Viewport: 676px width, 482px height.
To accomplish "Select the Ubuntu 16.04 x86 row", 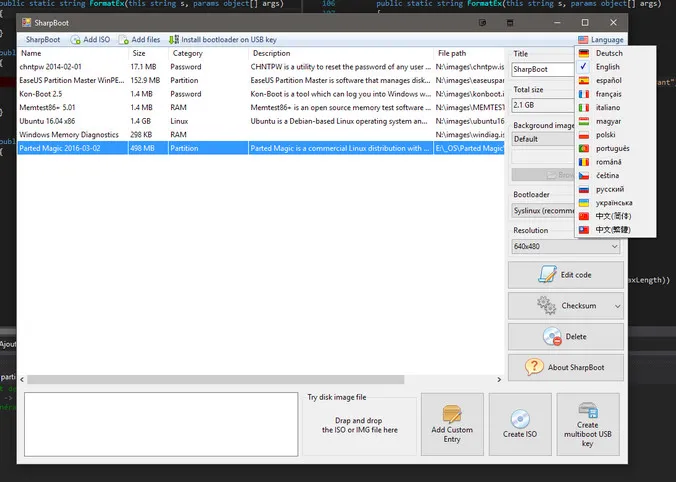I will [x=261, y=121].
